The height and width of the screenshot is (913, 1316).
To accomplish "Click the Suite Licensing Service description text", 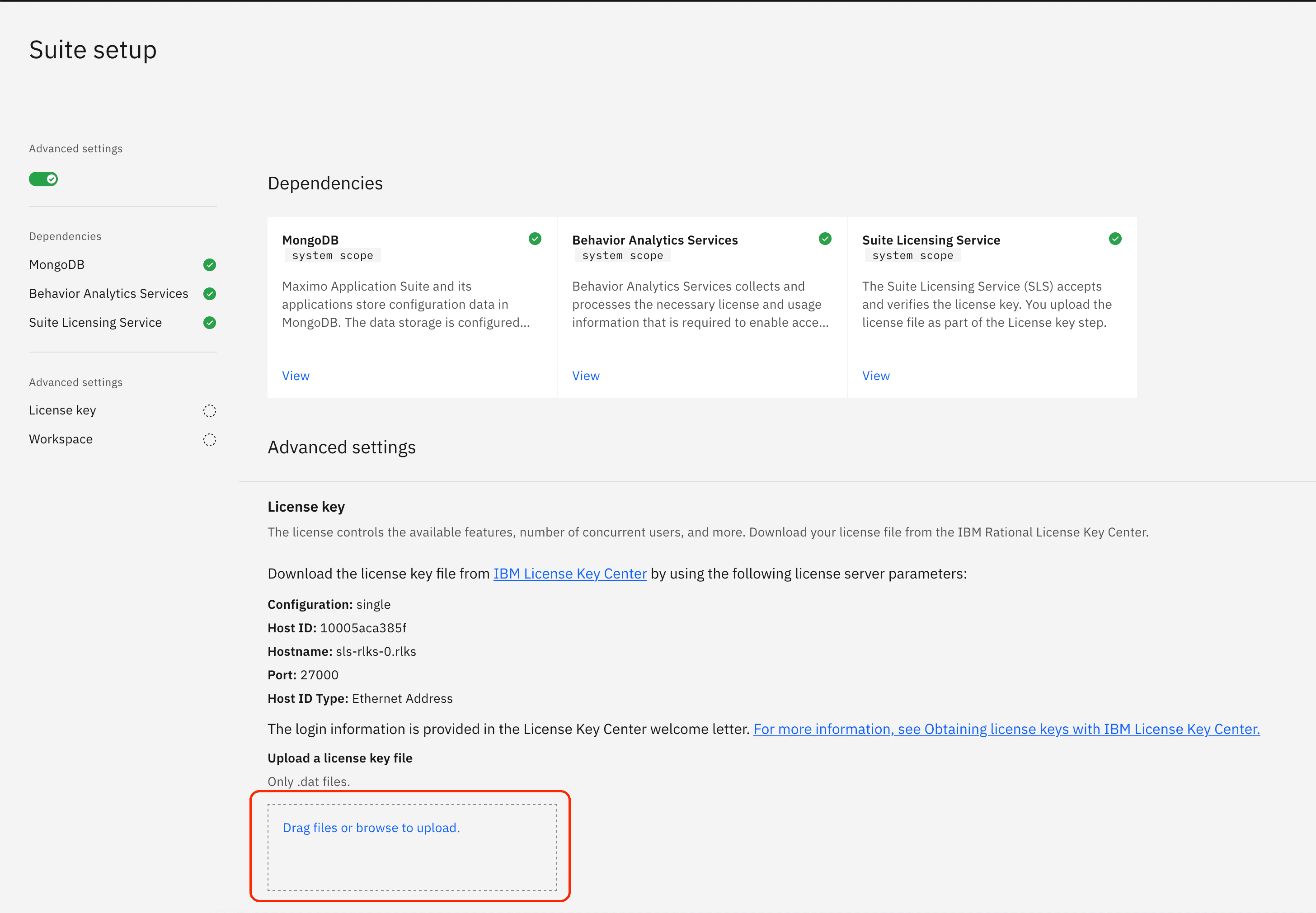I will click(987, 304).
